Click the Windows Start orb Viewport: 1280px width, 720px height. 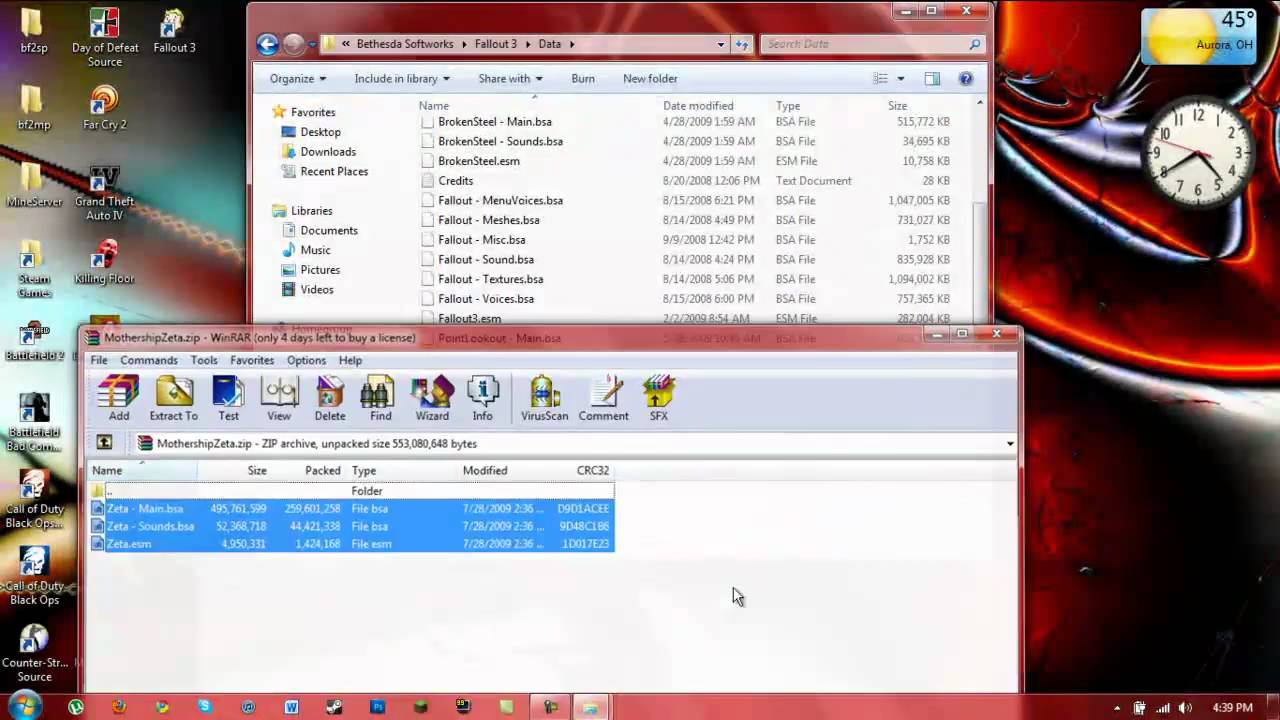pyautogui.click(x=24, y=706)
